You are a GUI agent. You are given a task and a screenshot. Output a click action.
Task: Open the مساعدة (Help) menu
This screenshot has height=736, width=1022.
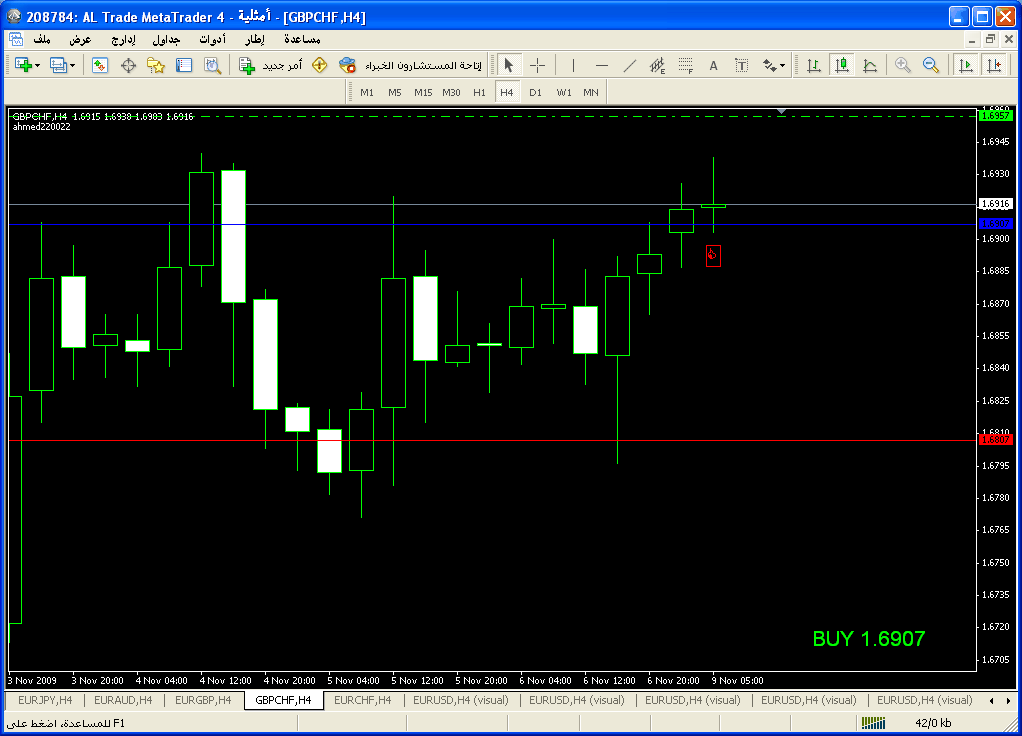coord(302,39)
